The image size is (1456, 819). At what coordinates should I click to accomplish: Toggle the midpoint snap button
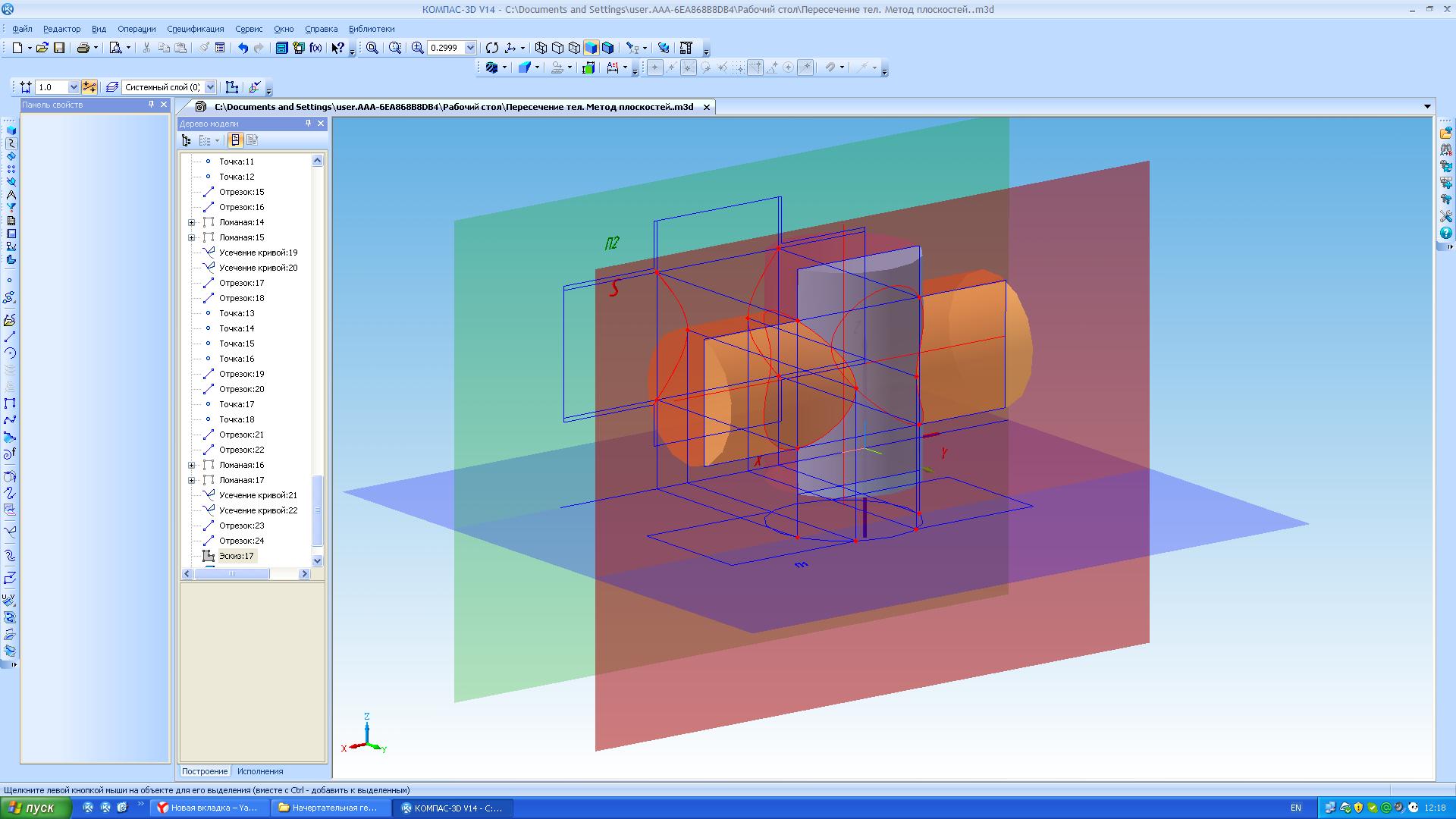click(672, 67)
